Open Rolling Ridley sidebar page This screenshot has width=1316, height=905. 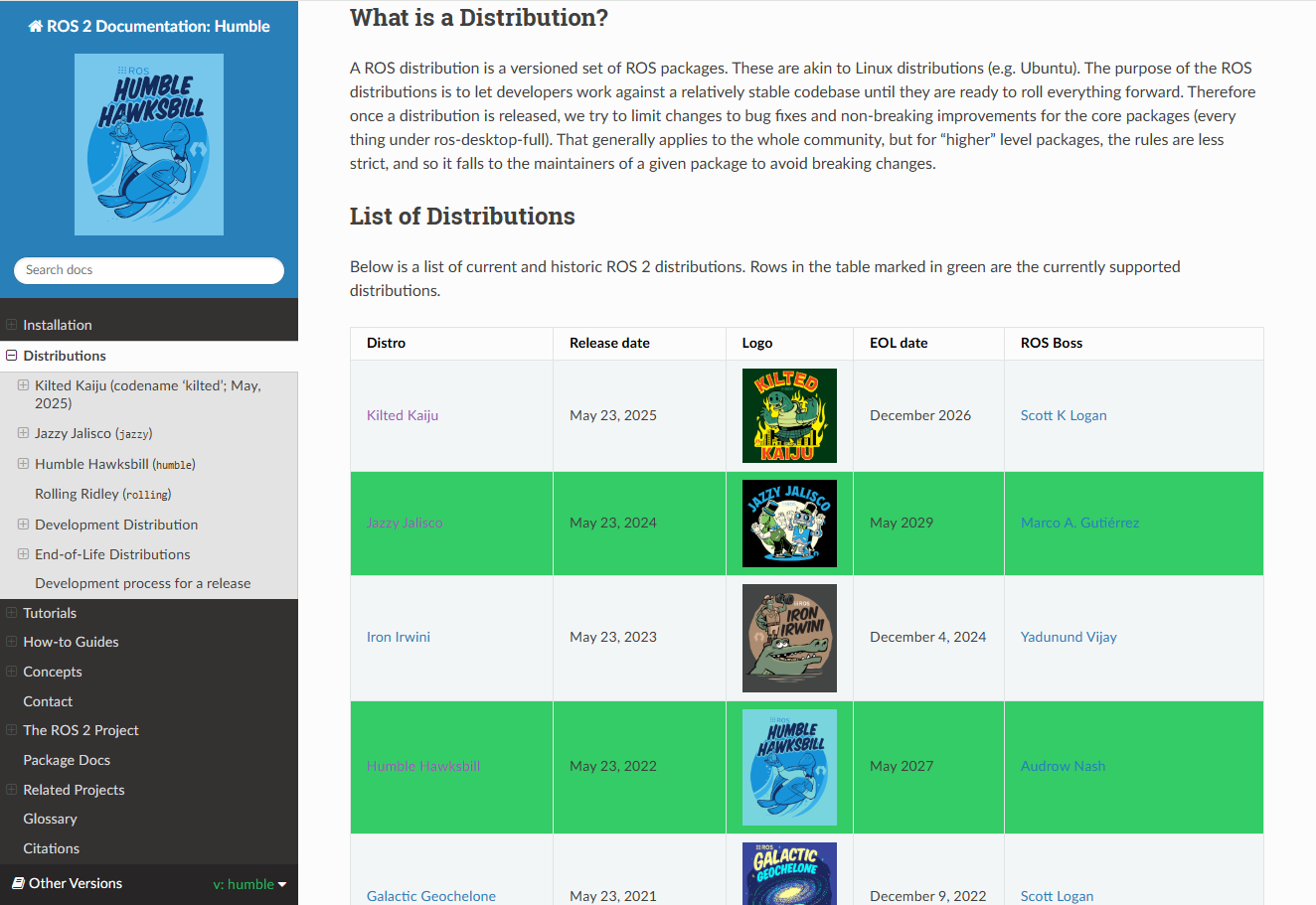(x=102, y=494)
